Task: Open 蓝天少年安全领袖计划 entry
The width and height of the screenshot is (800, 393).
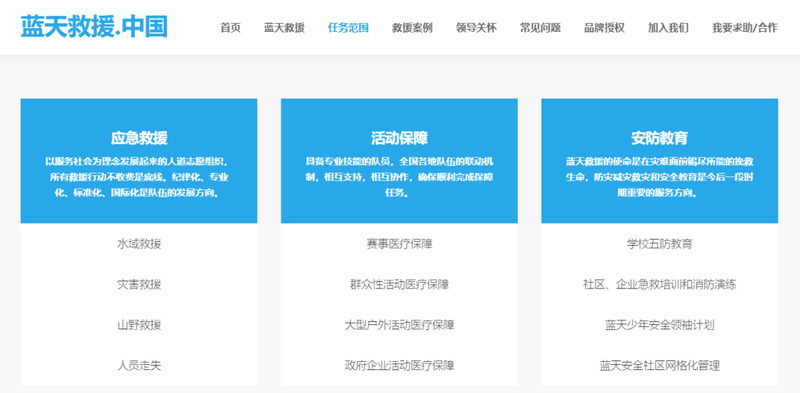Action: pos(660,325)
